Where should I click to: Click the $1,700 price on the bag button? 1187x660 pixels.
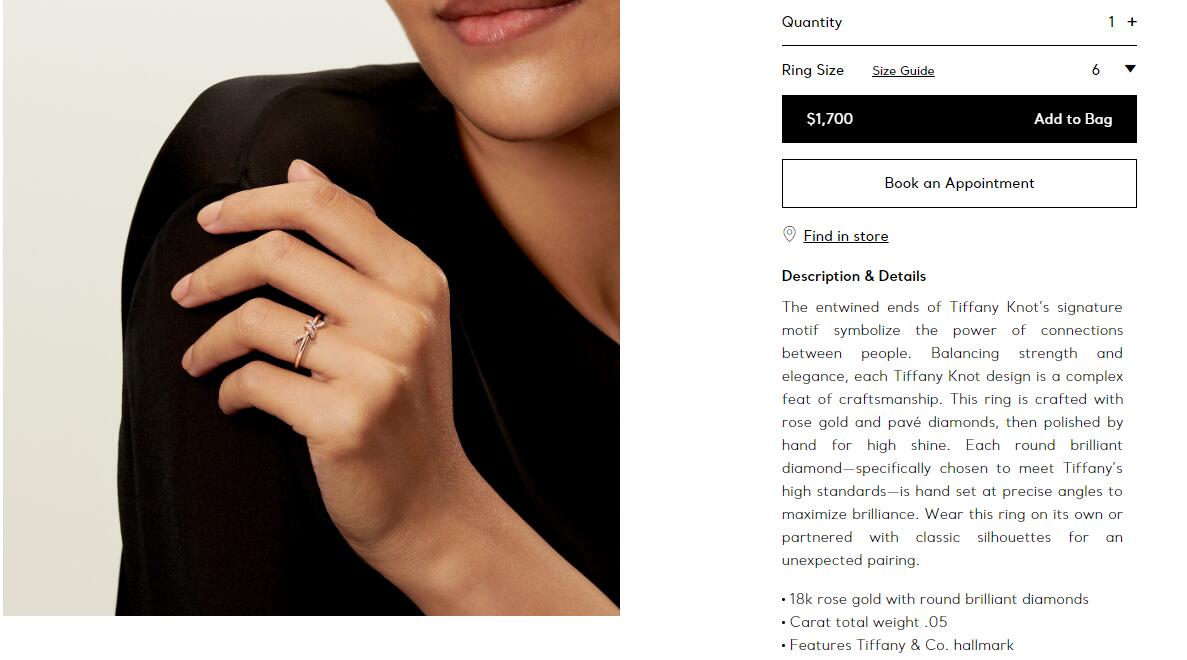(830, 119)
